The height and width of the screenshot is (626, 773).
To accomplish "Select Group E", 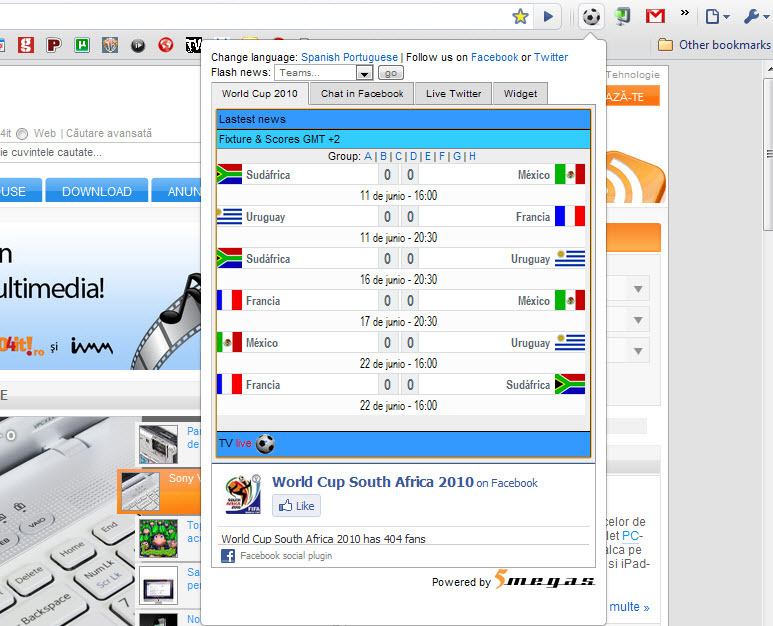I will (x=428, y=156).
